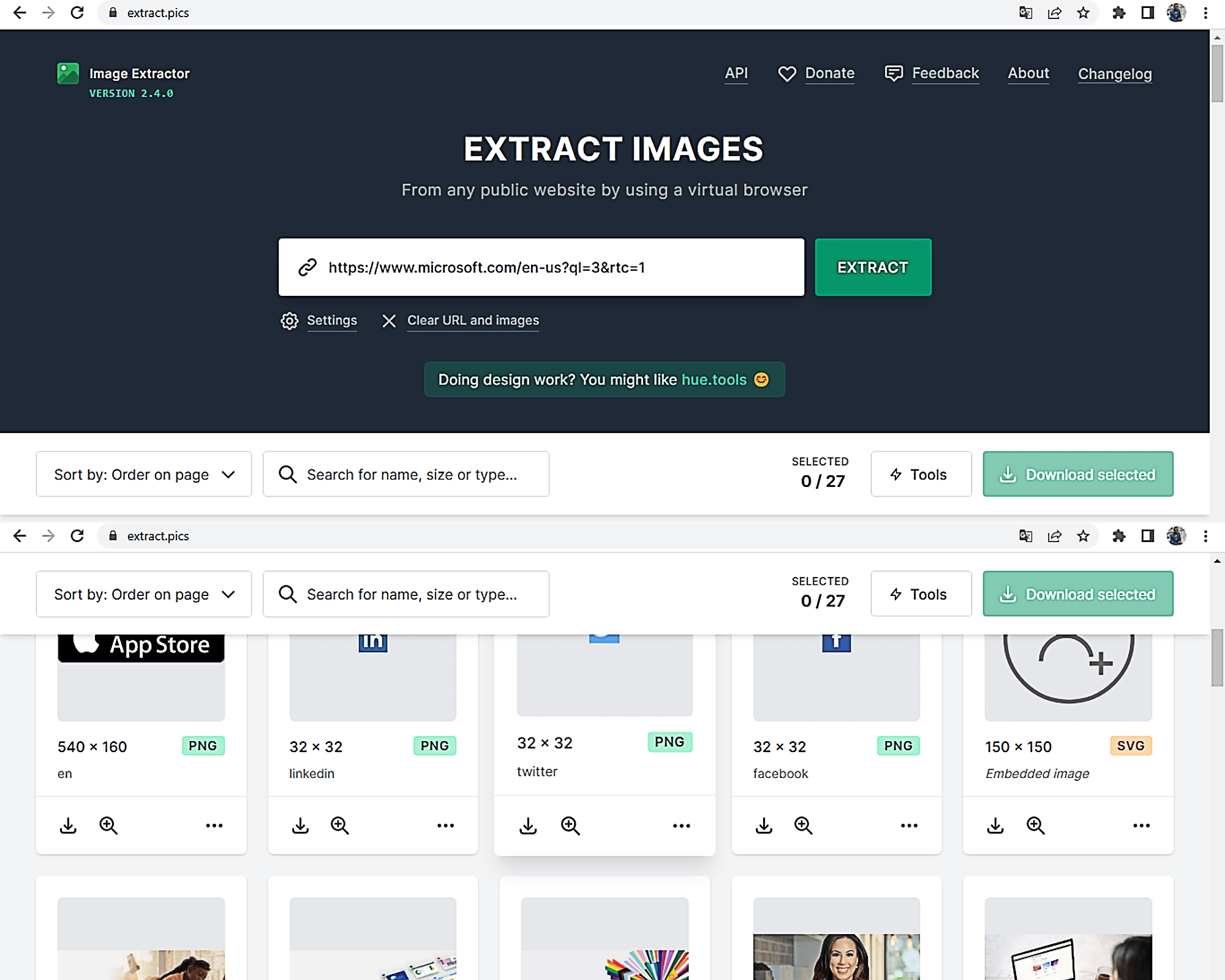Image resolution: width=1225 pixels, height=980 pixels.
Task: Click the profile avatar in the top browser
Action: click(x=1176, y=13)
